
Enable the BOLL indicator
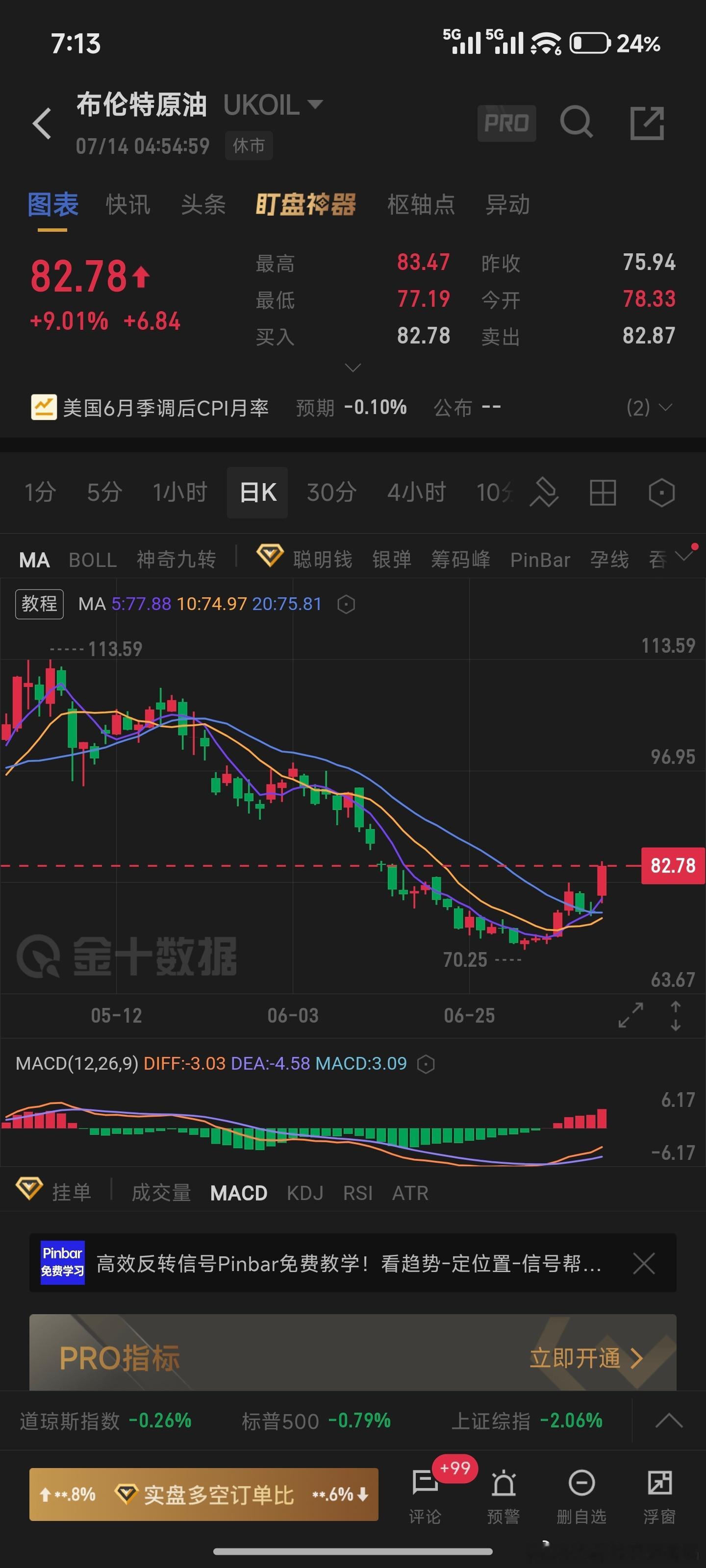click(x=93, y=560)
